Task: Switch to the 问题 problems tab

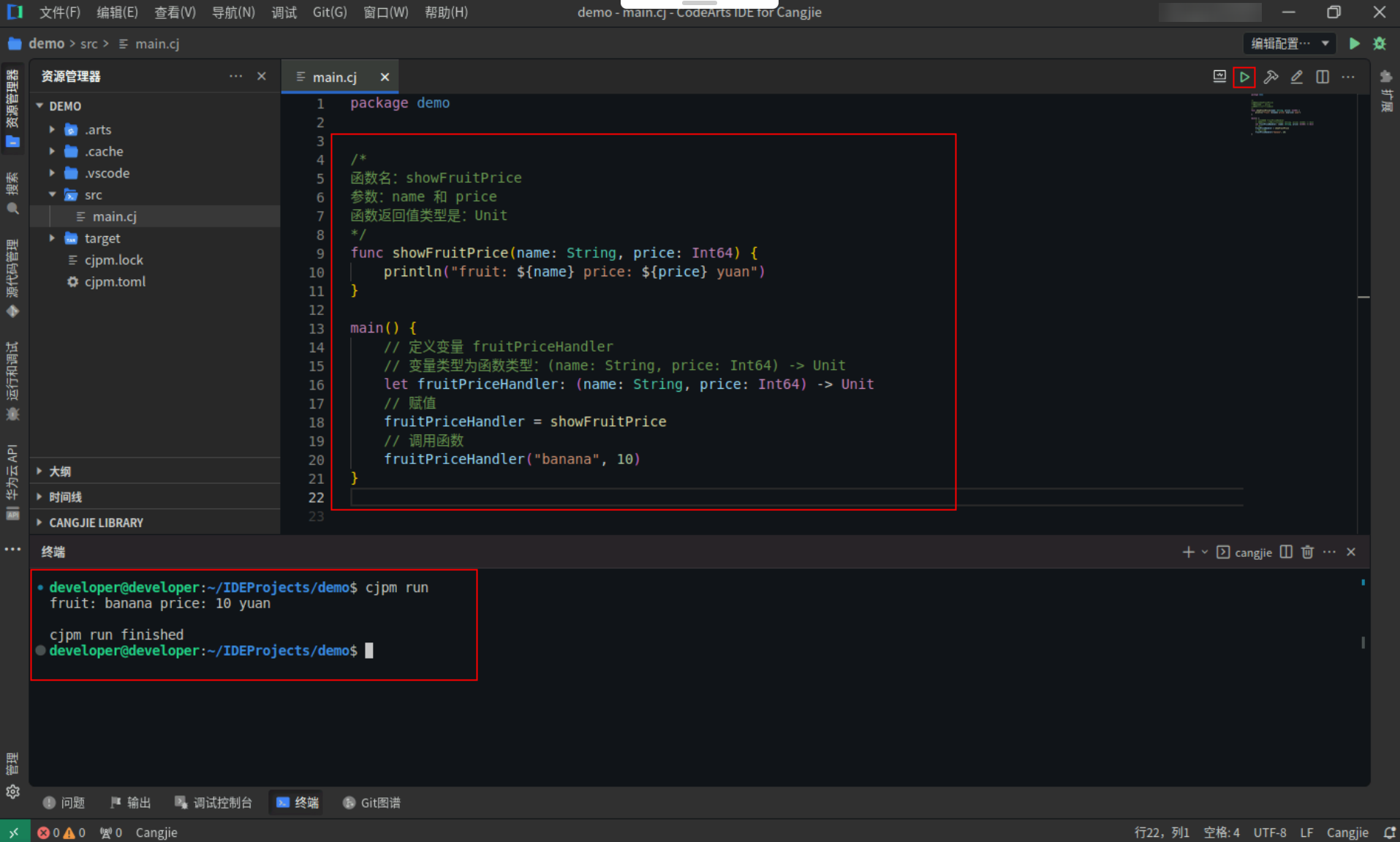Action: [64, 803]
